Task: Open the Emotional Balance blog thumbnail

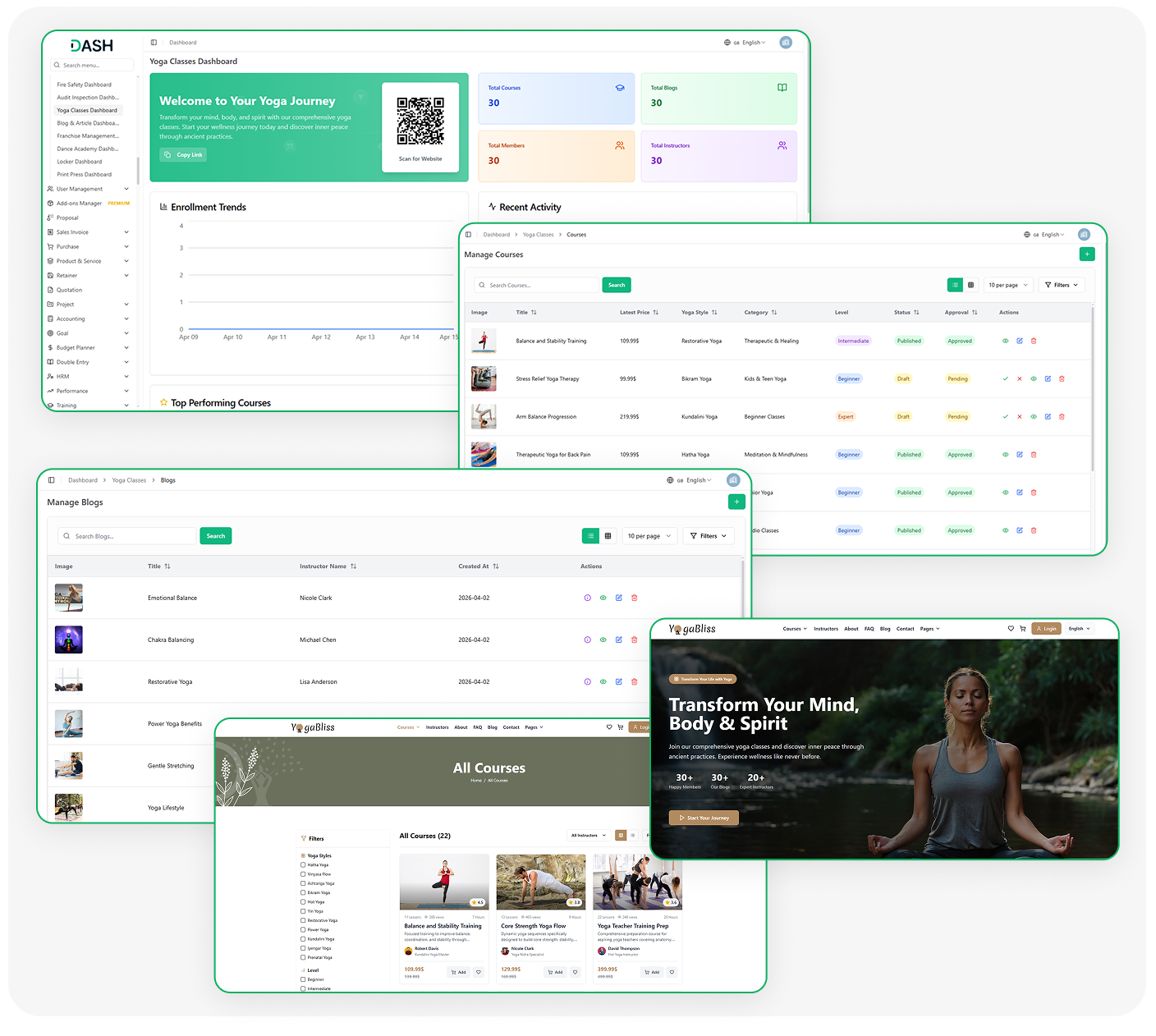Action: click(x=69, y=598)
